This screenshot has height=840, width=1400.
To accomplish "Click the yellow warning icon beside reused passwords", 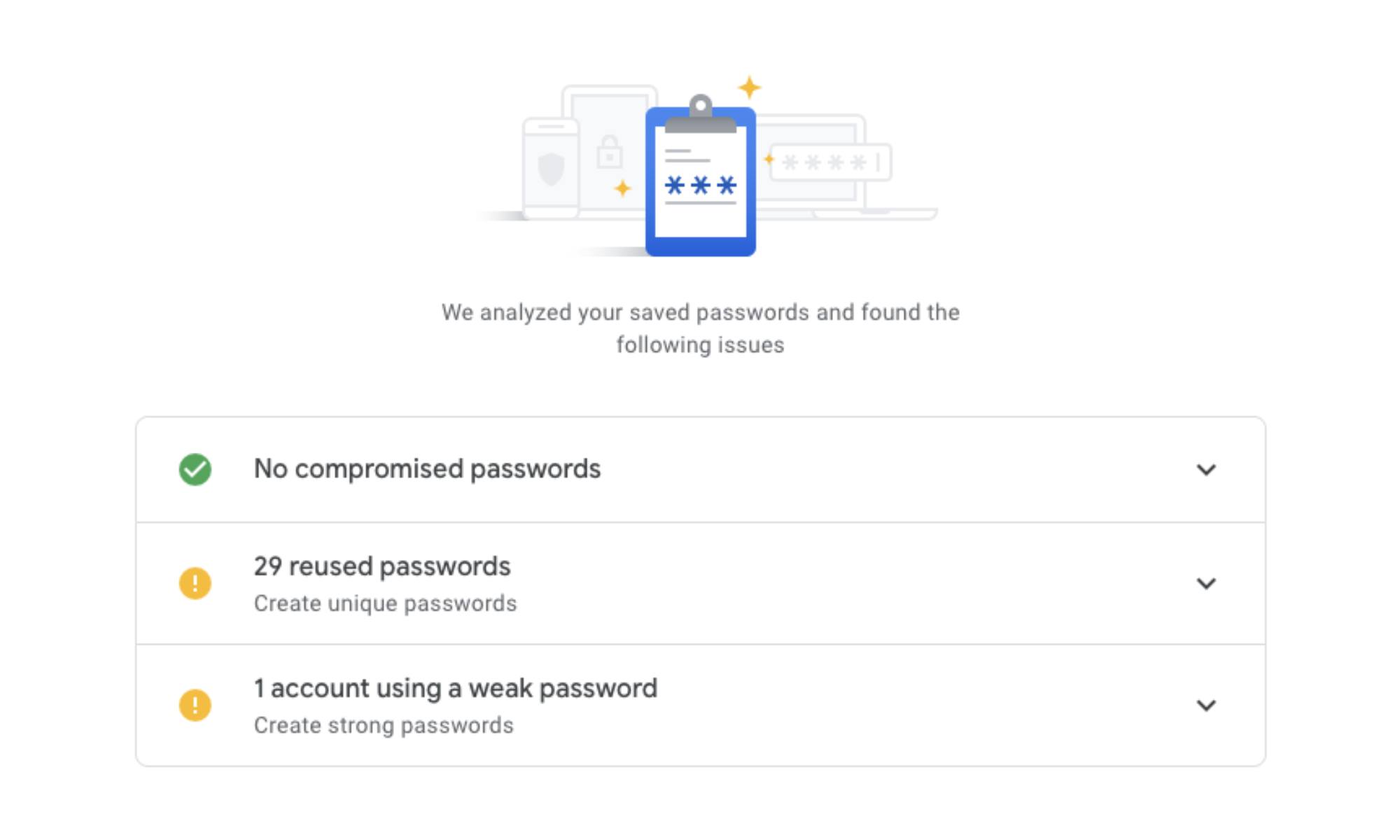I will [x=195, y=584].
